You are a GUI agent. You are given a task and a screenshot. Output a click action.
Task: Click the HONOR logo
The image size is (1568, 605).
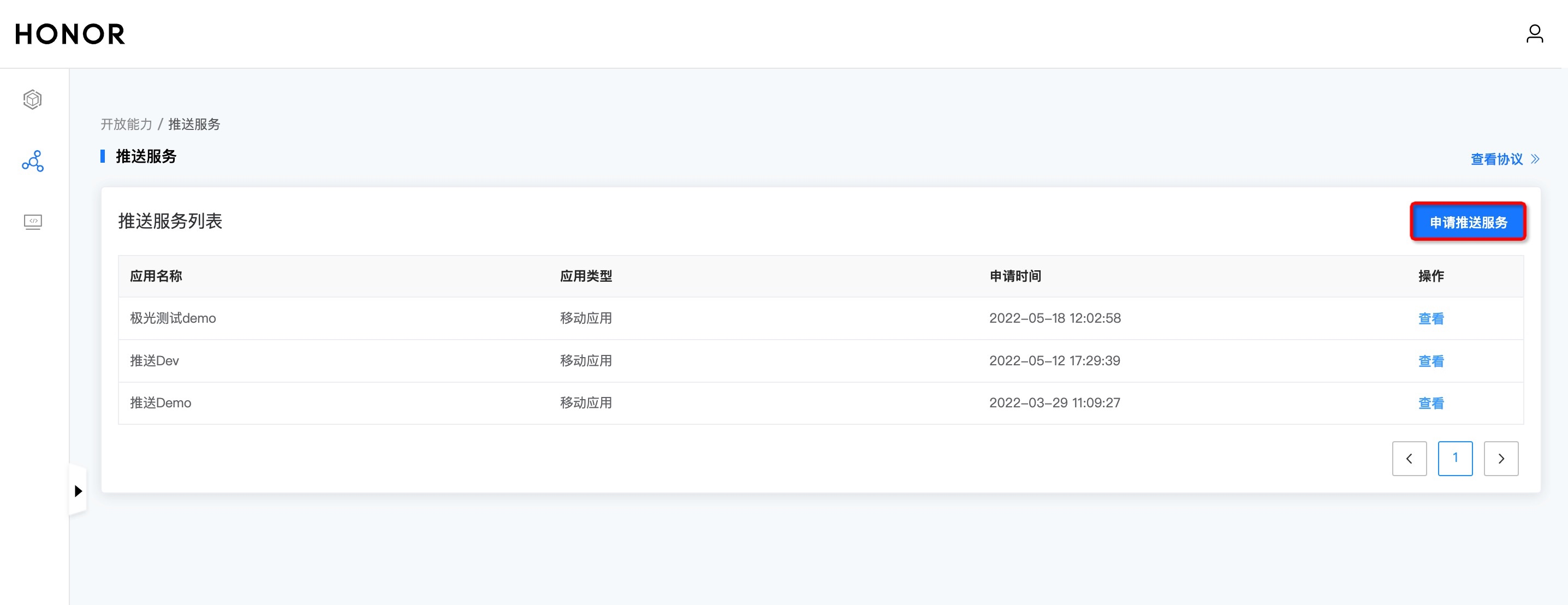point(70,34)
